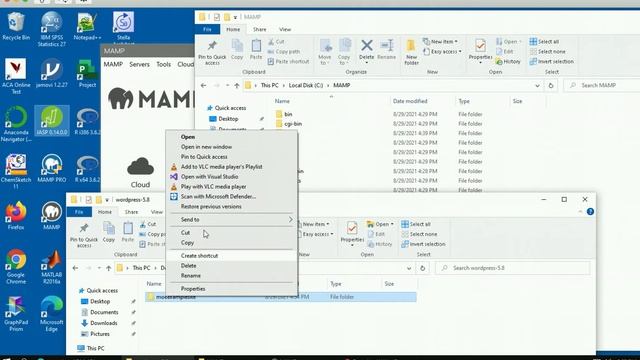Select the JASP 0.14.0.0 desktop icon
This screenshot has height=360, width=640.
click(x=51, y=121)
